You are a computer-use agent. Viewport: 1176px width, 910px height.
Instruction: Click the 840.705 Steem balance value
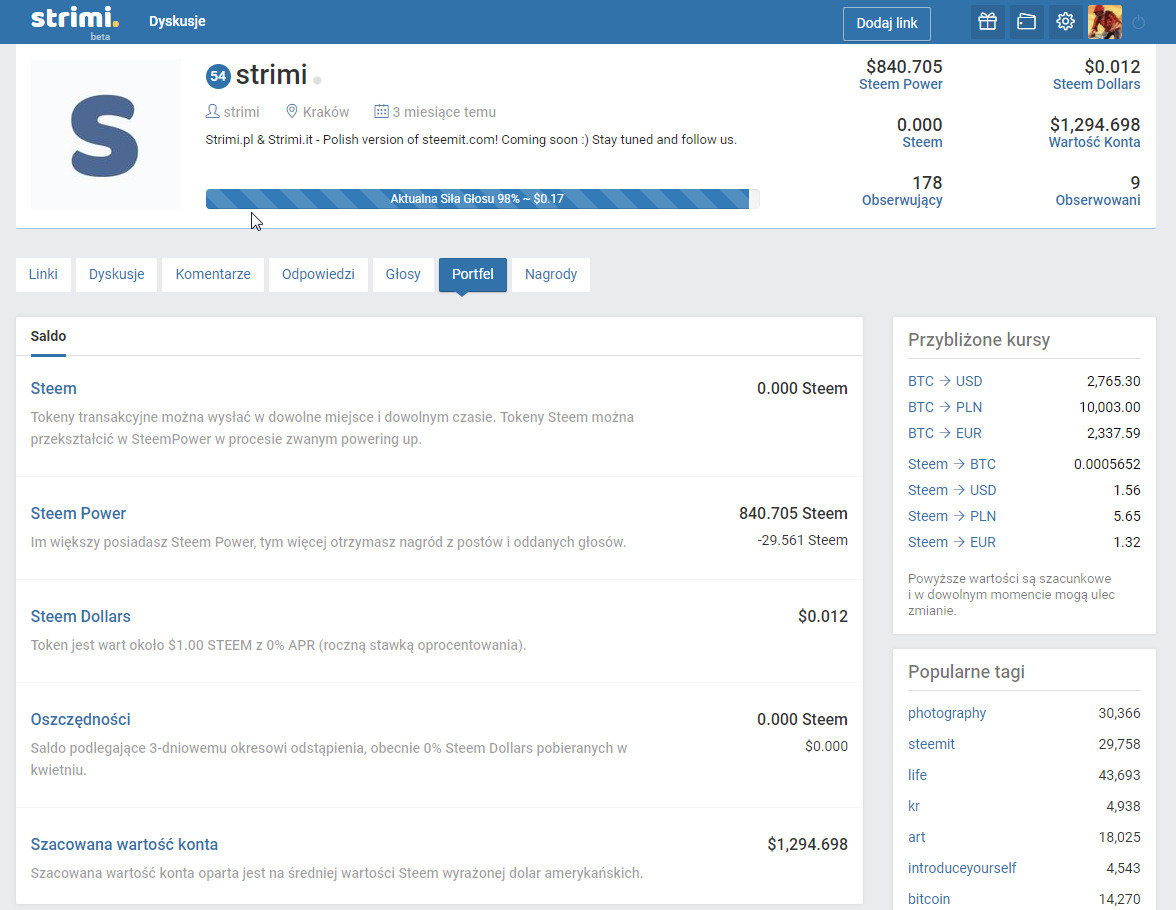[x=793, y=513]
